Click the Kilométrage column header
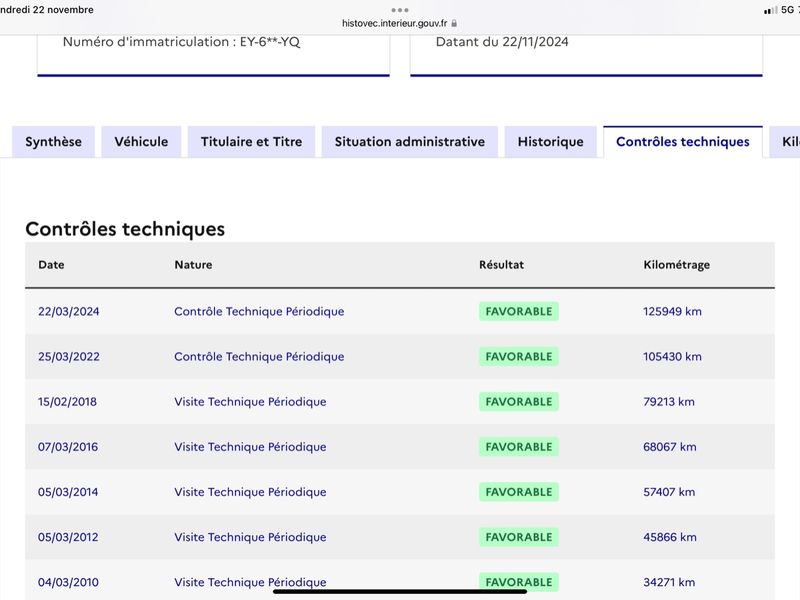The image size is (800, 600). tap(677, 265)
